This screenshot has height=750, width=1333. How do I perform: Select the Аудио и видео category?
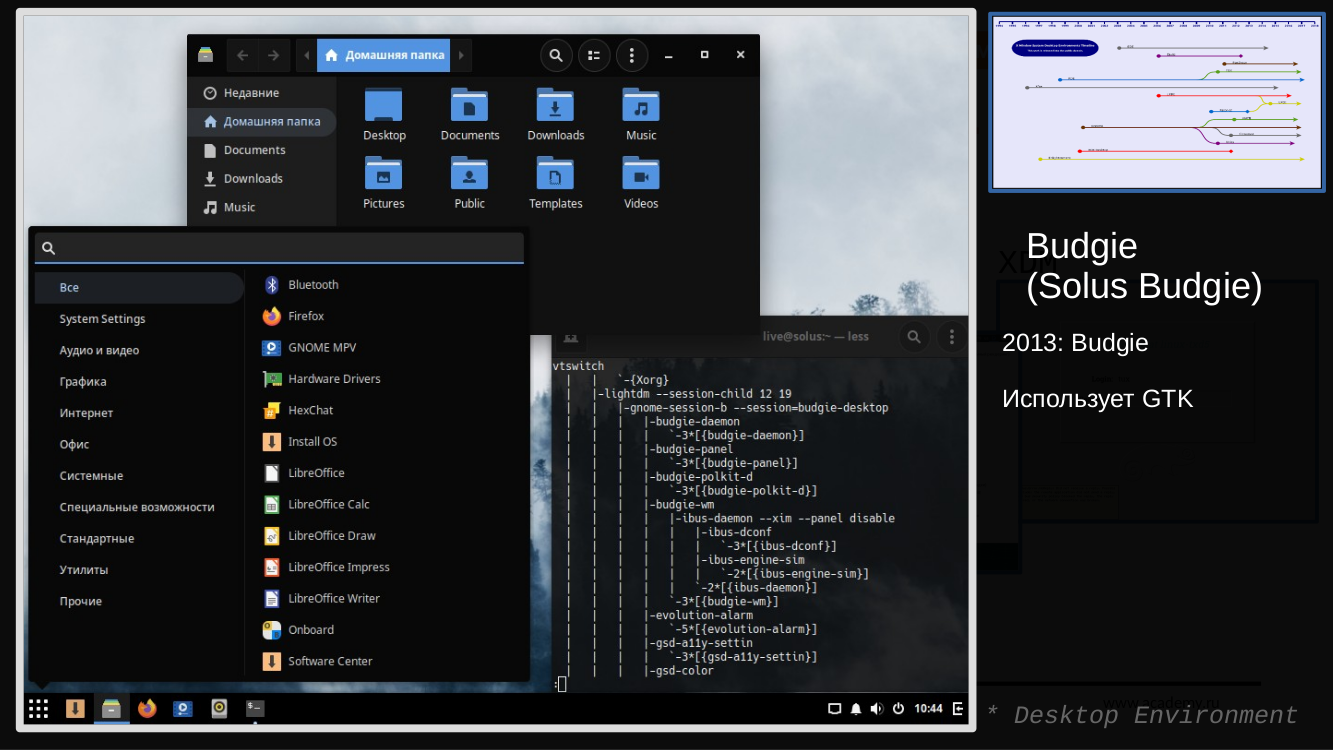[x=139, y=350]
